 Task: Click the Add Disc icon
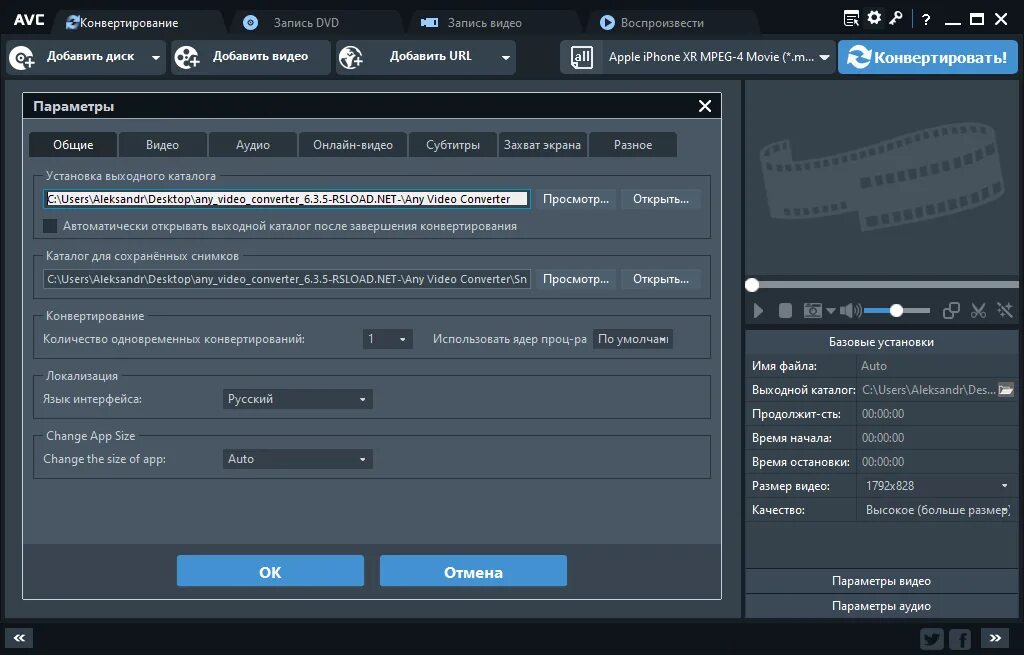[x=22, y=57]
